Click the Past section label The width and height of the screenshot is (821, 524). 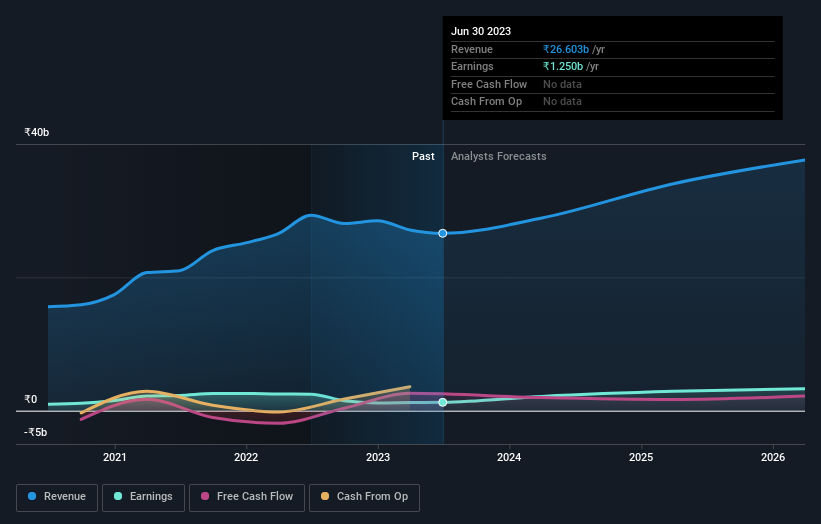[x=423, y=157]
